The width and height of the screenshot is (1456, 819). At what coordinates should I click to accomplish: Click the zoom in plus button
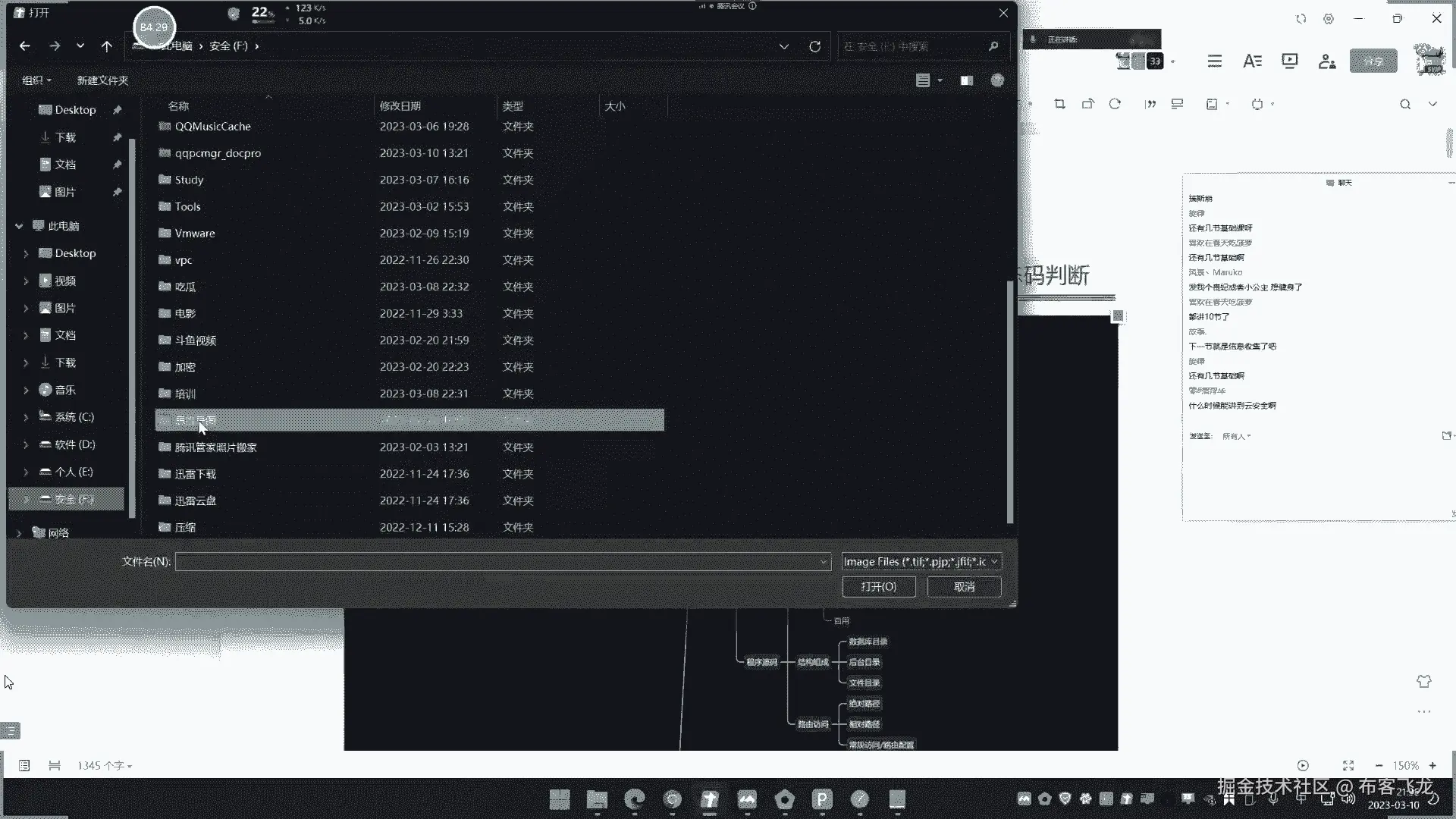coord(1432,766)
